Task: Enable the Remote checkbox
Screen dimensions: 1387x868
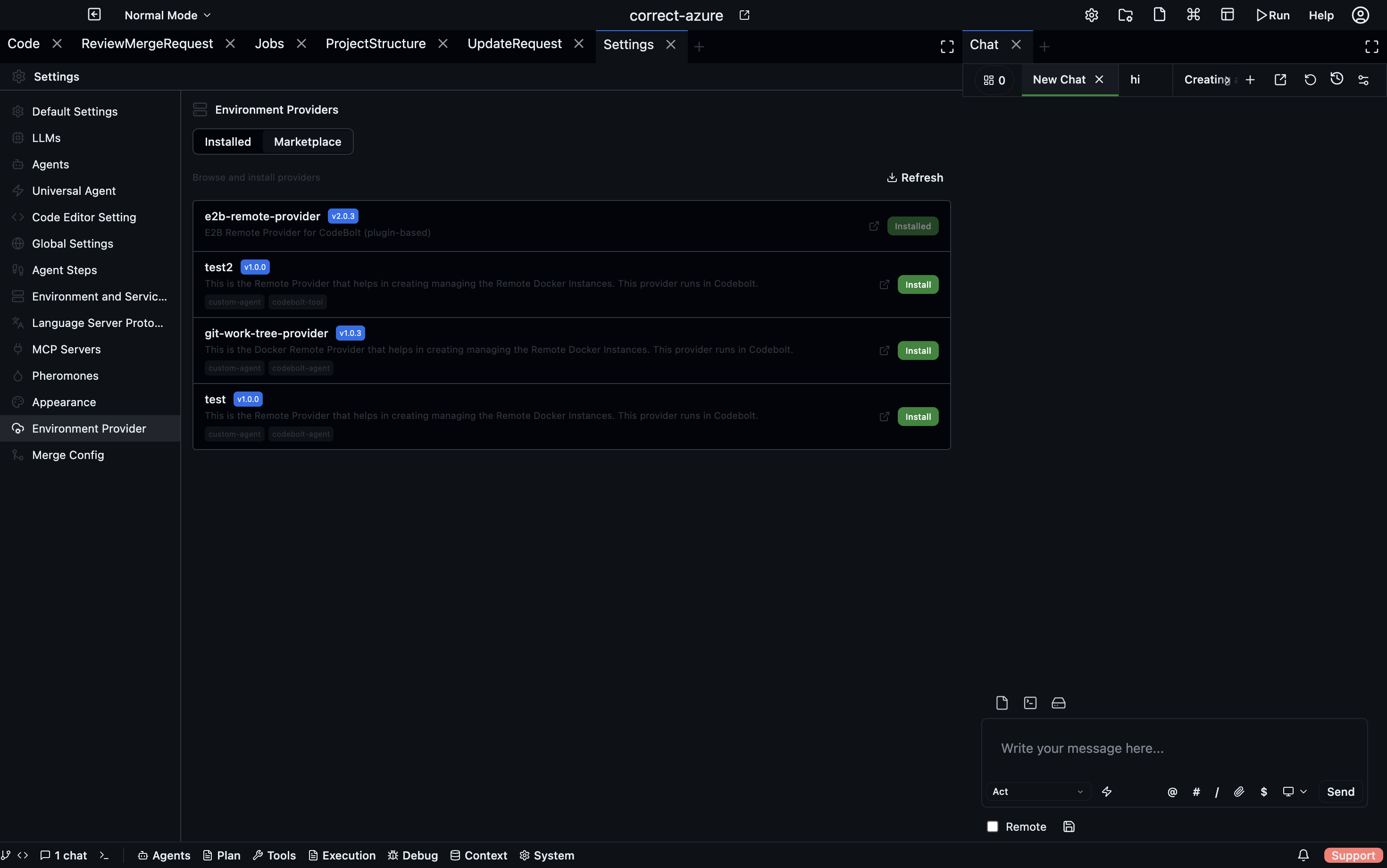Action: click(x=993, y=826)
